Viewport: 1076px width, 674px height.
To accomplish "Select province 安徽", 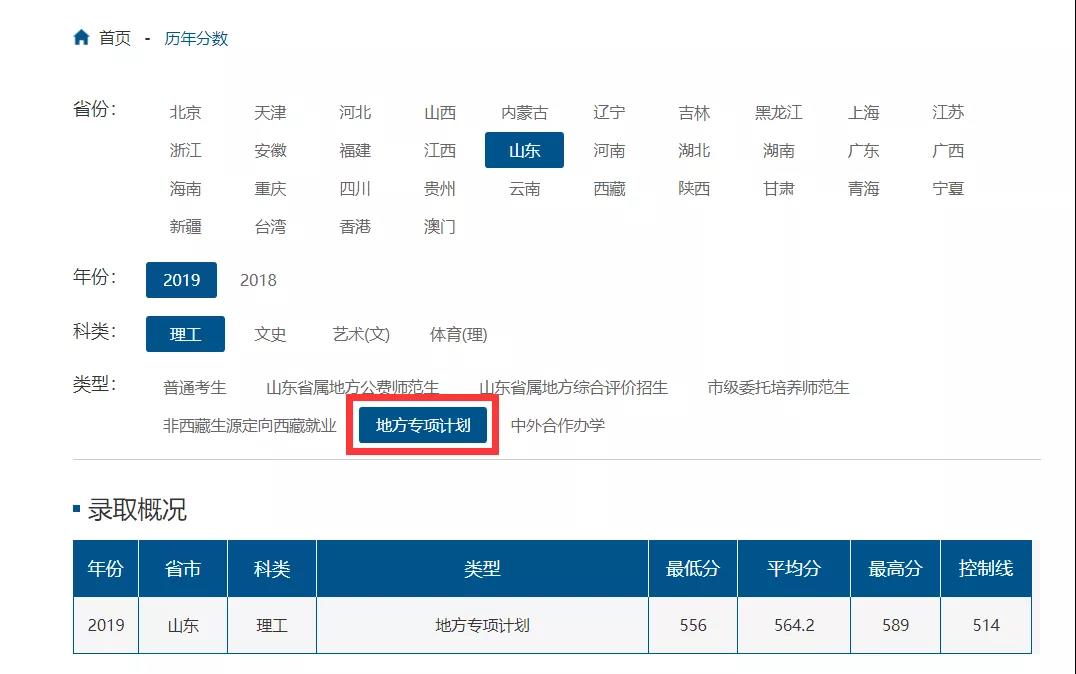I will [270, 150].
